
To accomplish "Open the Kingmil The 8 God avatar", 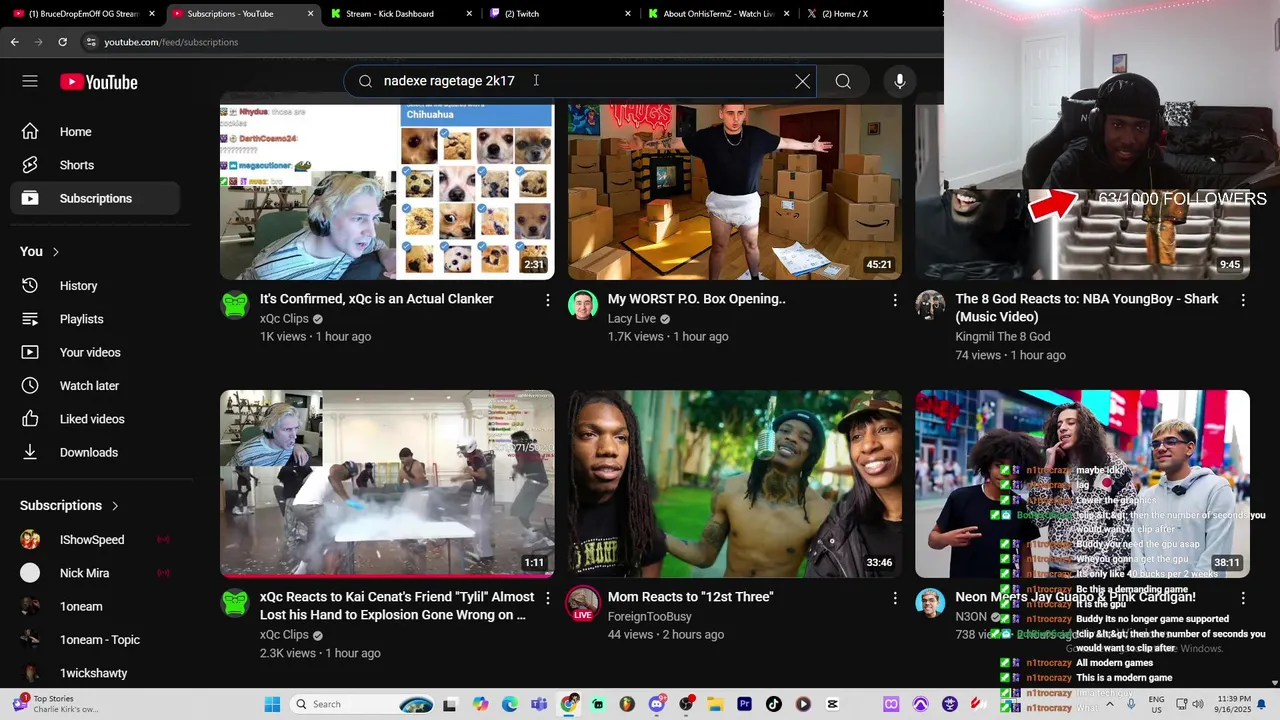I will click(930, 305).
